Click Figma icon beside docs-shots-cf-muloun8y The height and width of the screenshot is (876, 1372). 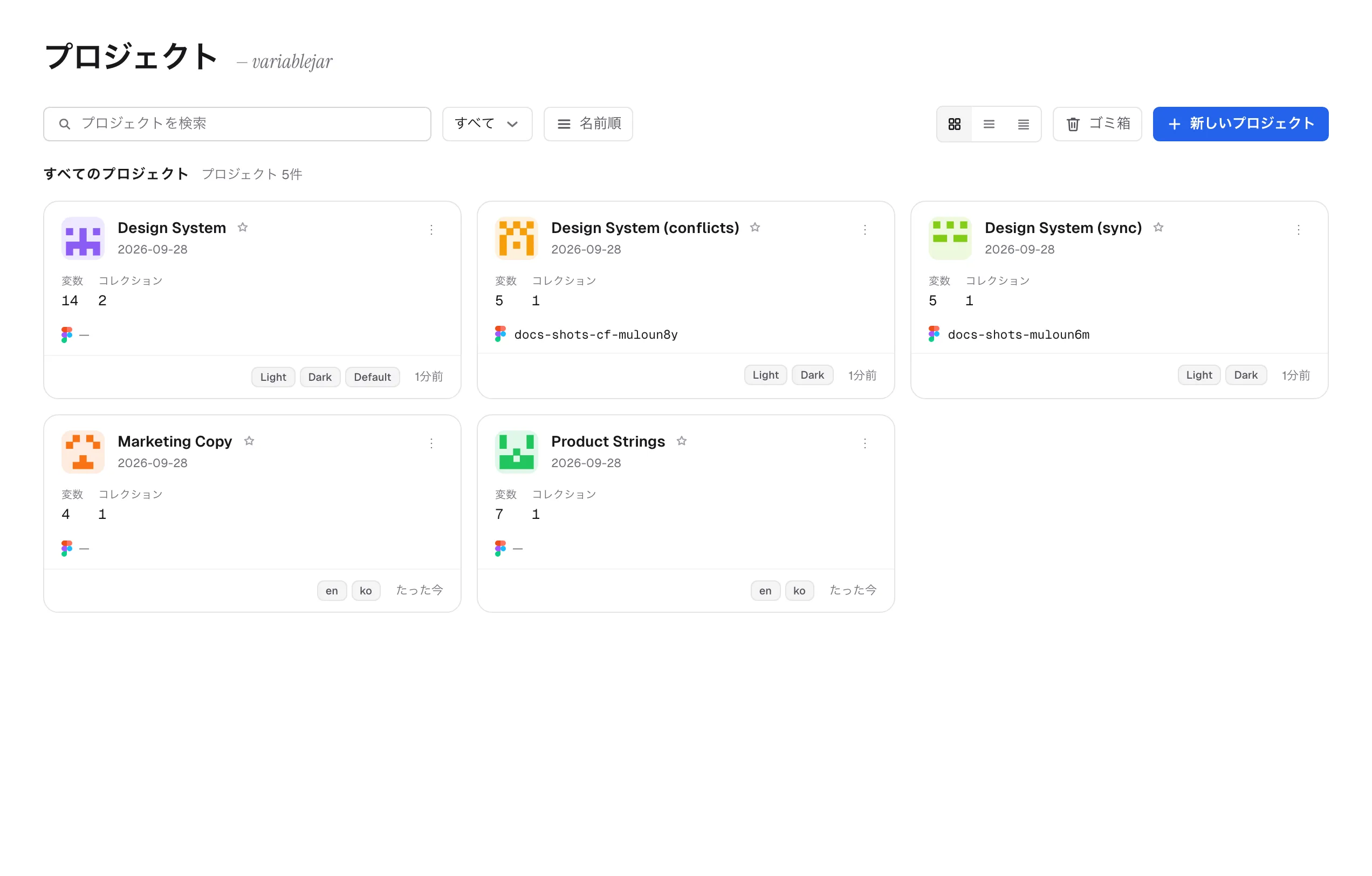point(500,334)
